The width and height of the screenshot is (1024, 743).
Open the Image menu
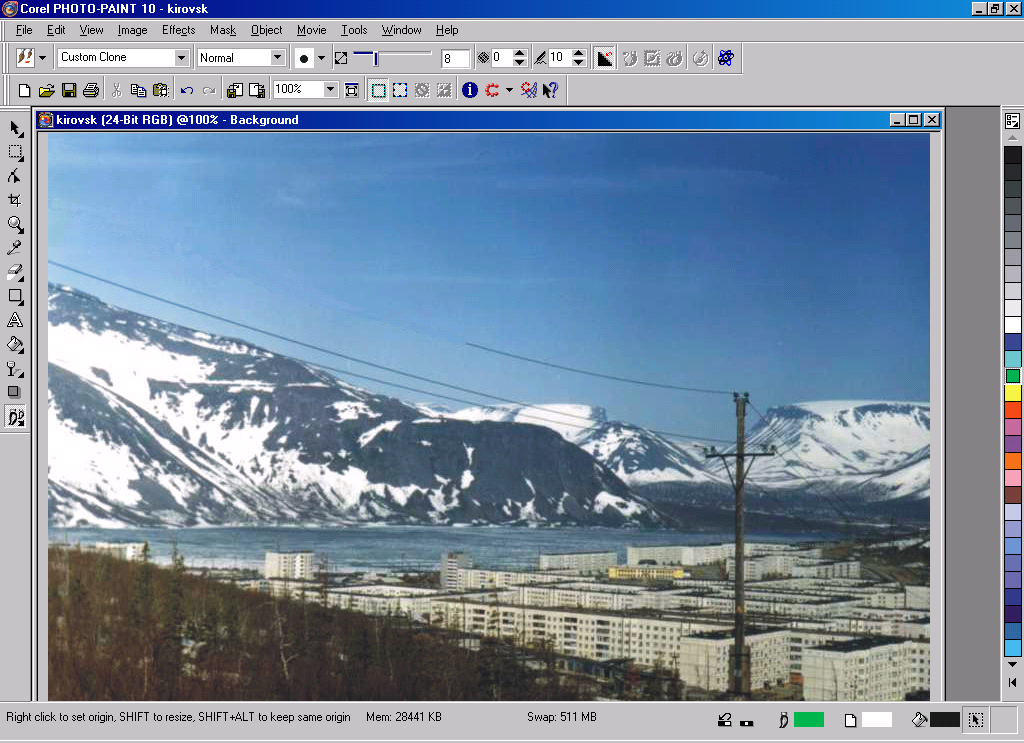[133, 30]
